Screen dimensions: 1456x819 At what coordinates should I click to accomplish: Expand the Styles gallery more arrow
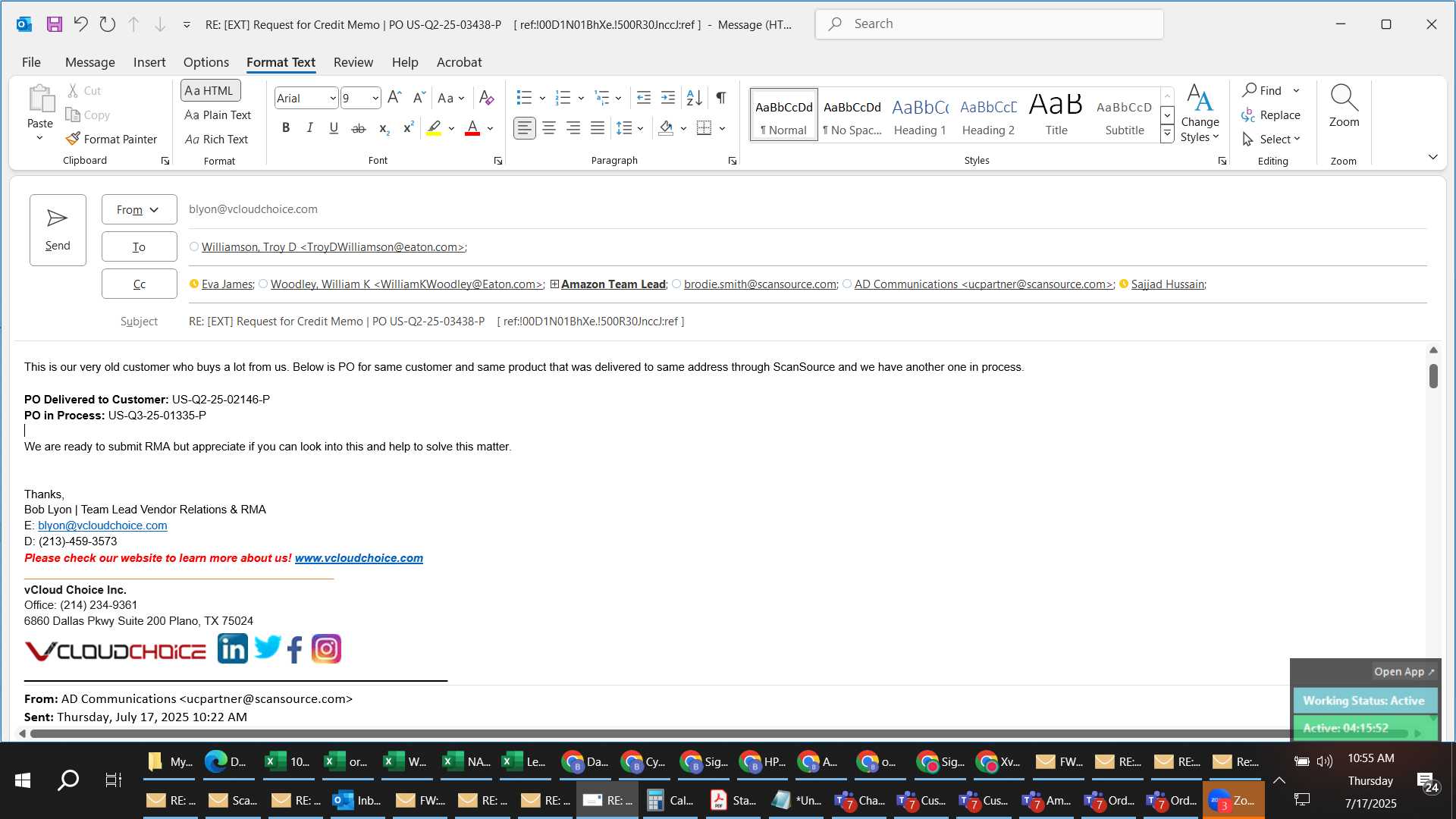point(1168,134)
